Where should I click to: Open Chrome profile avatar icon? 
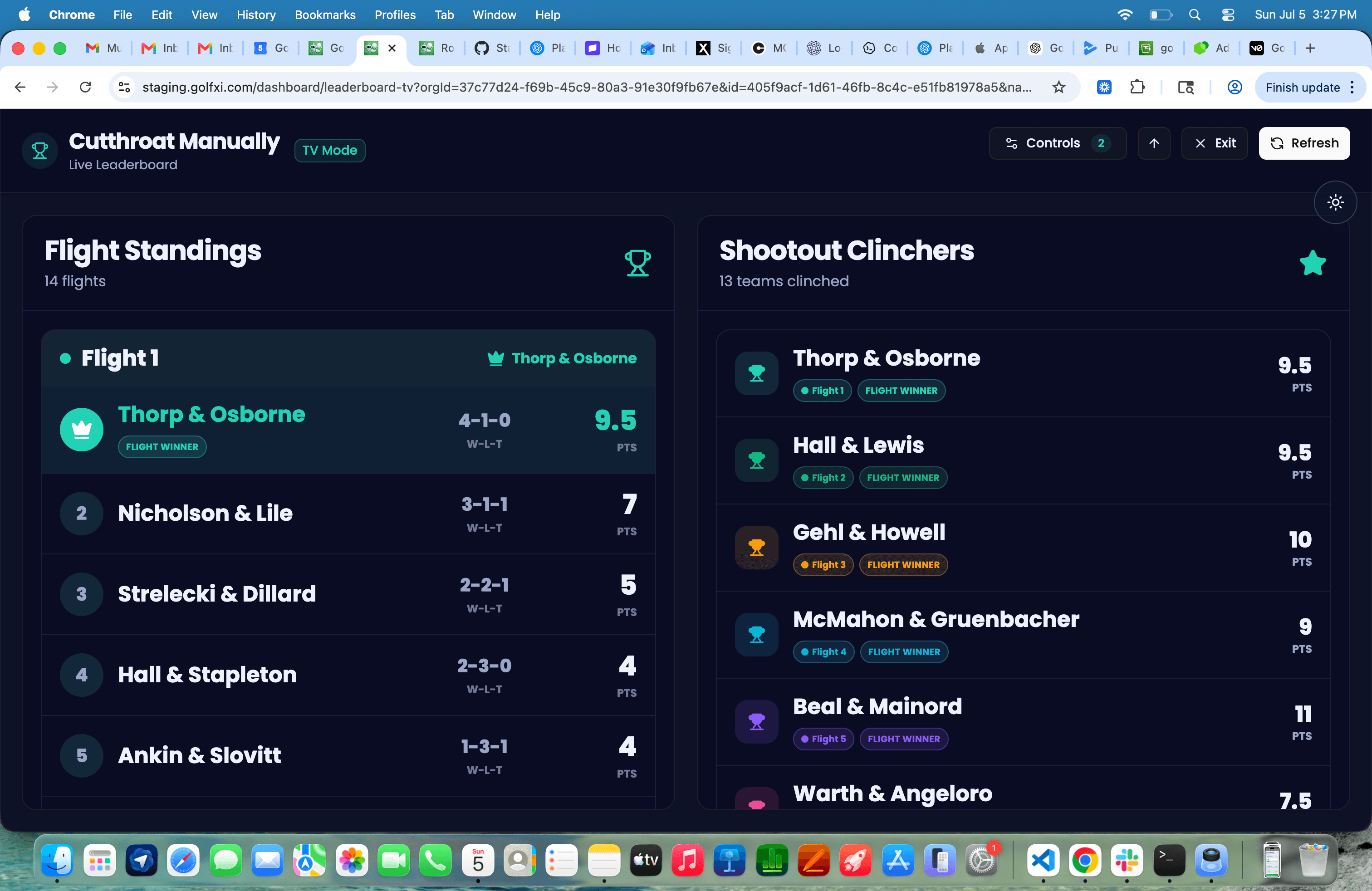point(1234,87)
